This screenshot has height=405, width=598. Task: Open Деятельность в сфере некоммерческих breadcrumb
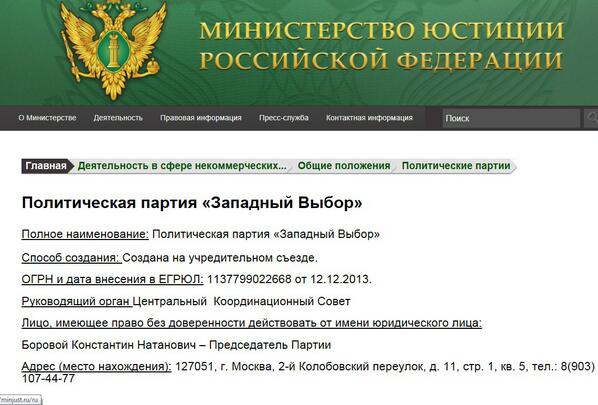pos(182,166)
